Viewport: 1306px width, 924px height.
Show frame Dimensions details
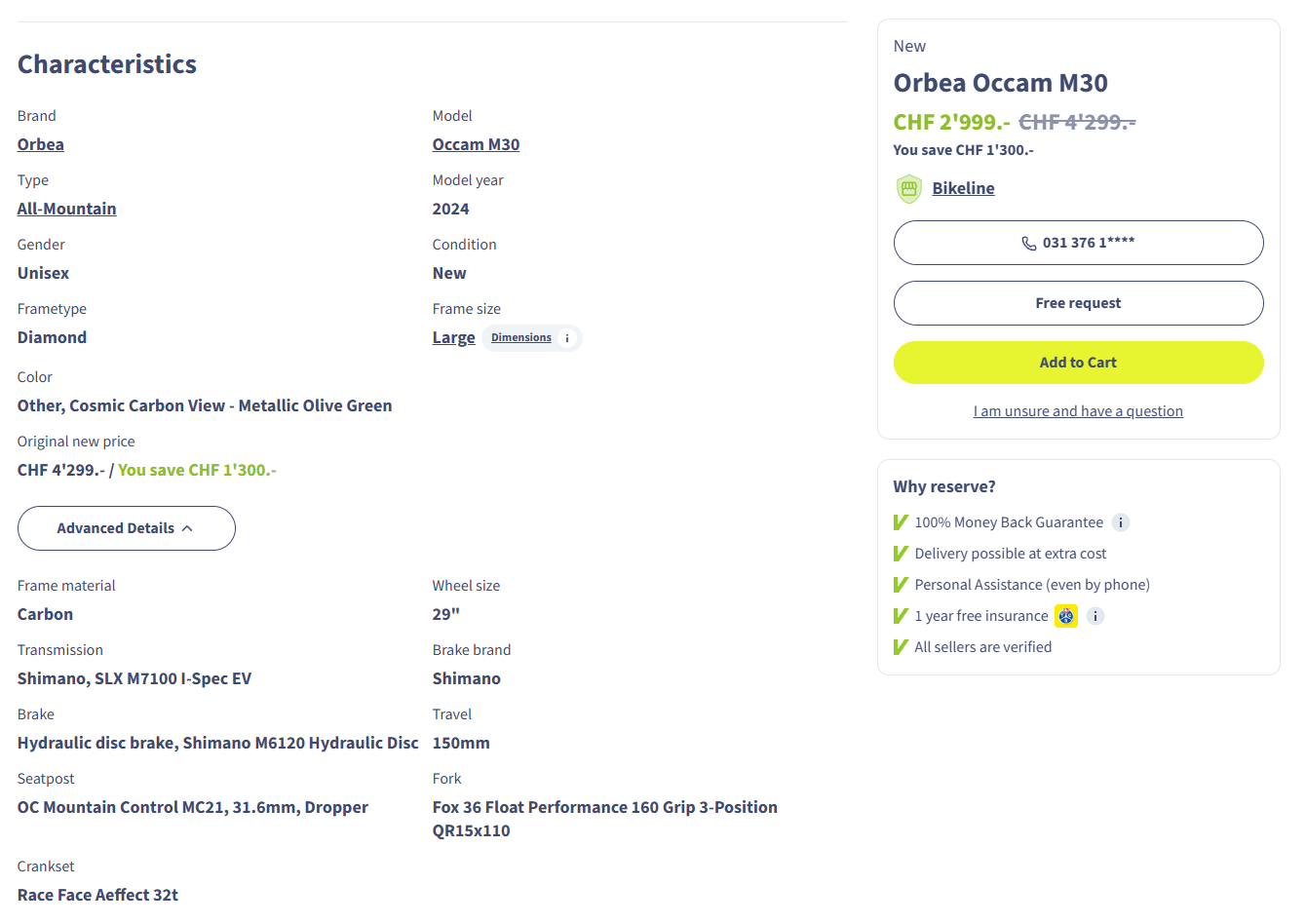coord(521,337)
